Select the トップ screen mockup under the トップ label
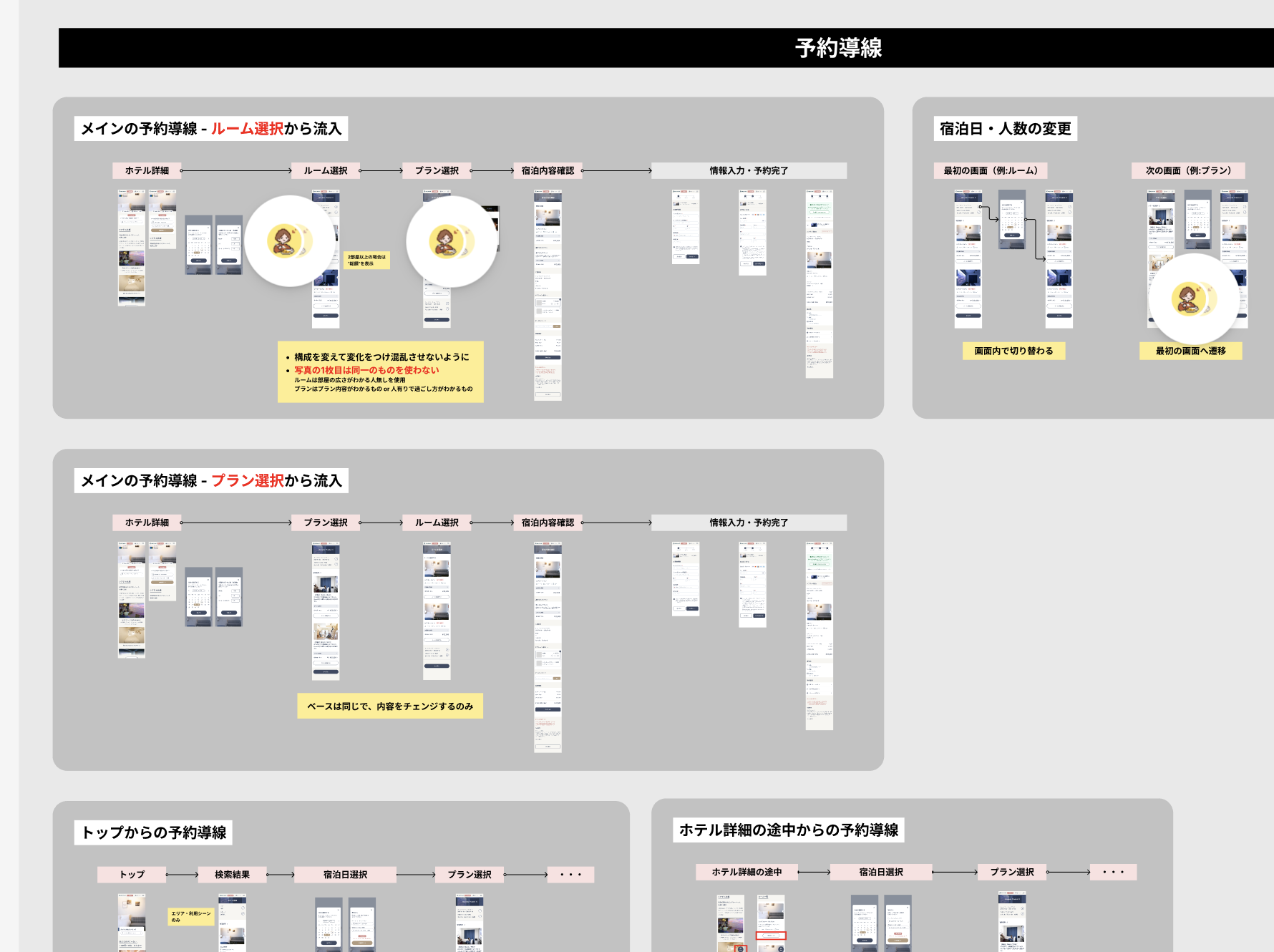 [132, 923]
